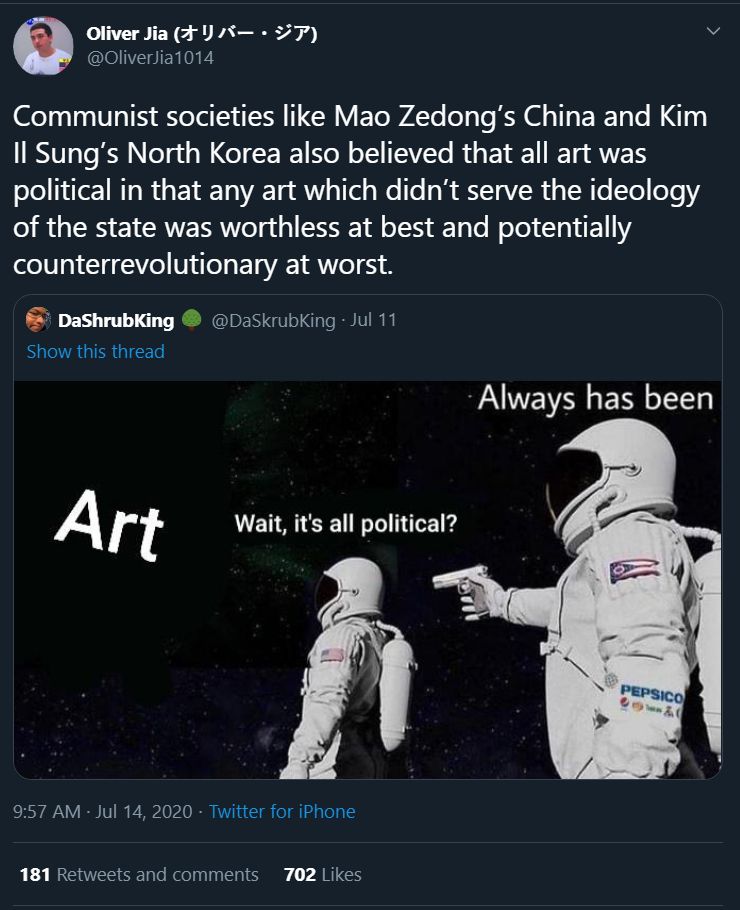View the 181 Retweets and comments
Screen dimensions: 740x910
coord(139,875)
